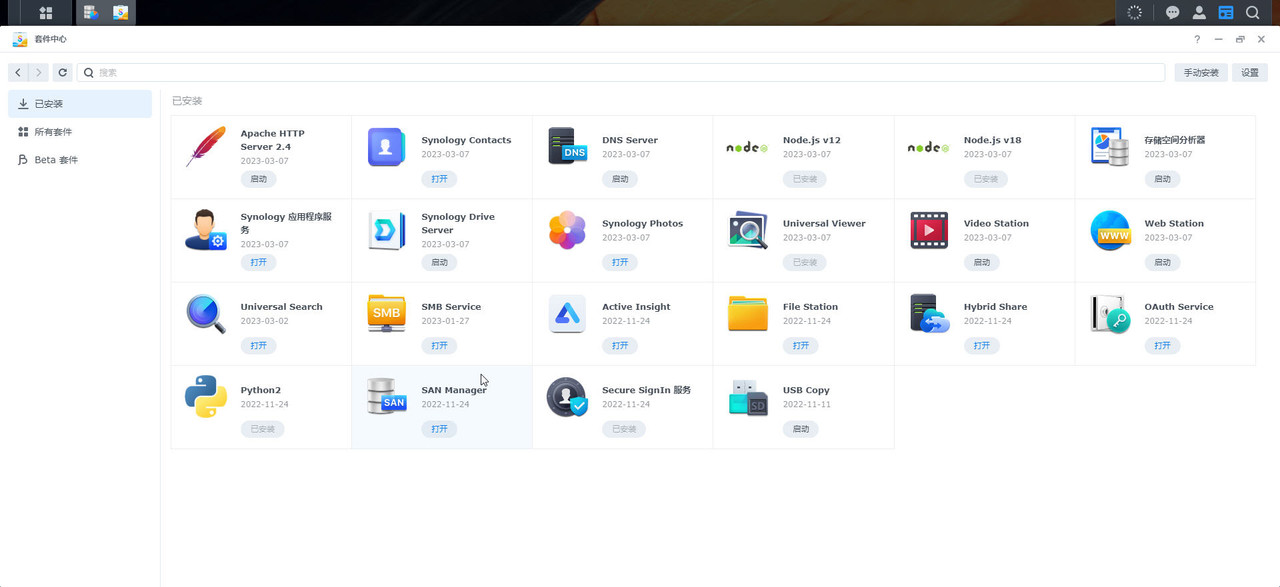Click 打开 under Synology Contacts
Screen dimensions: 1280x587
tap(439, 179)
